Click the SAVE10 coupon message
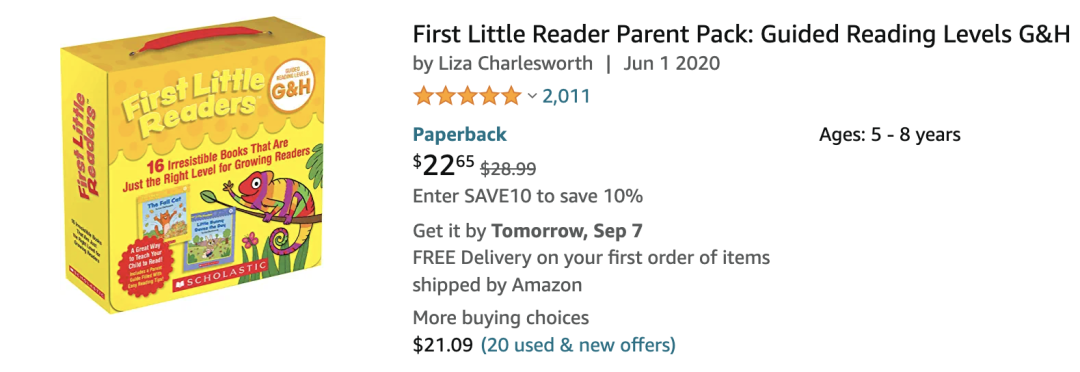The width and height of the screenshot is (1080, 372). (x=528, y=196)
